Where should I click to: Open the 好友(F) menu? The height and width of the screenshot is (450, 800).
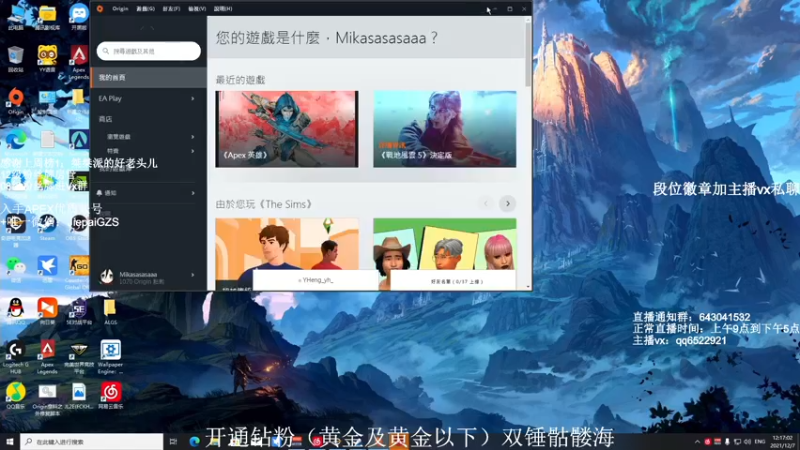[x=171, y=9]
